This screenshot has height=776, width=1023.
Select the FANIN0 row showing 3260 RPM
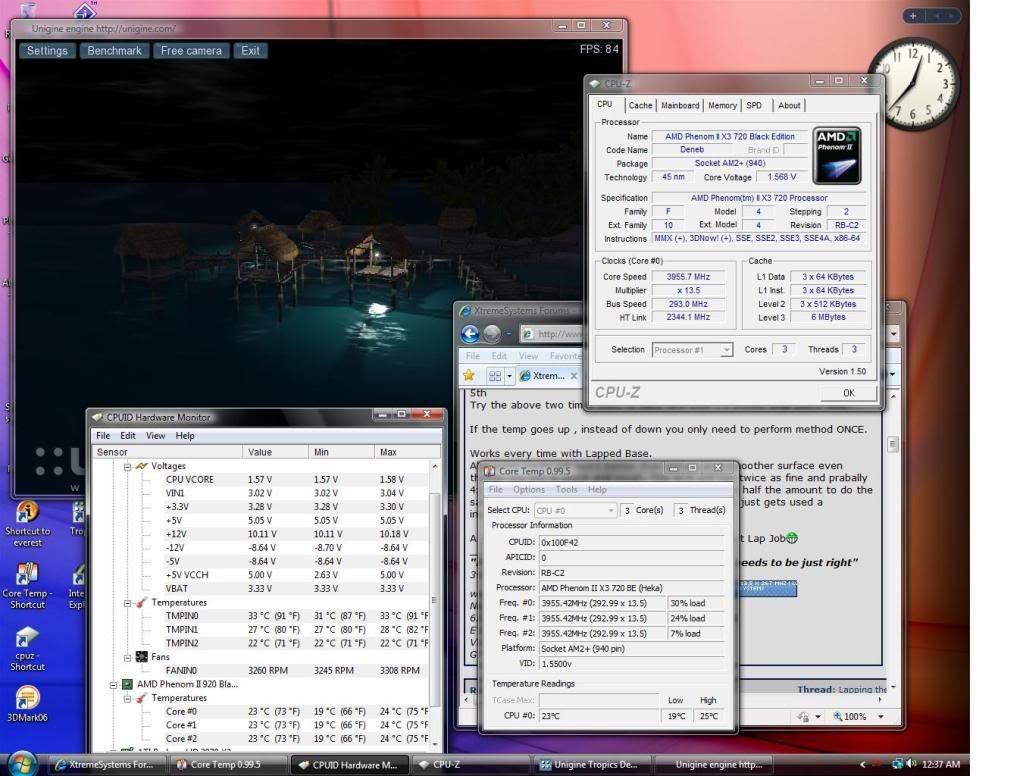[261, 670]
